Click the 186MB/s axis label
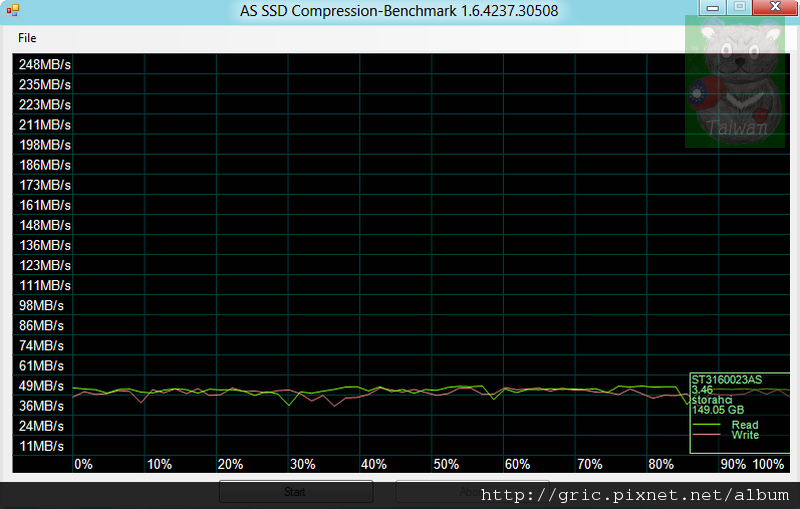 (45, 165)
